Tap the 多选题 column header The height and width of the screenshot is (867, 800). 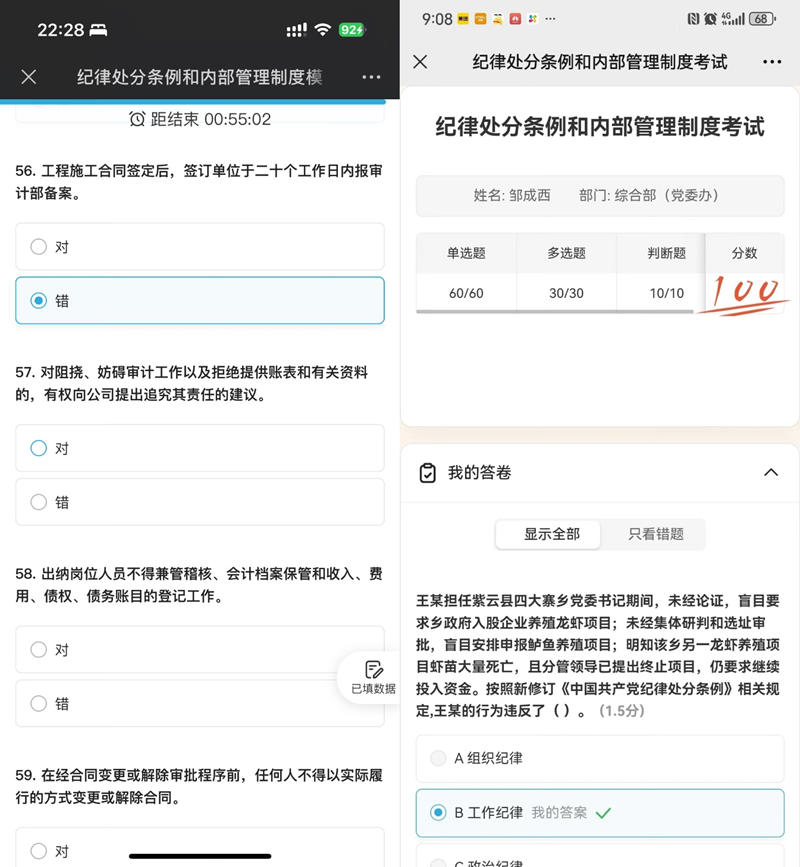[566, 253]
